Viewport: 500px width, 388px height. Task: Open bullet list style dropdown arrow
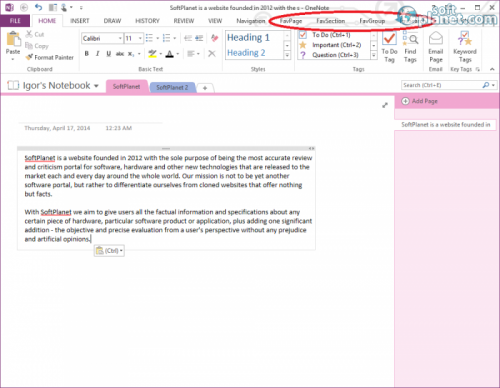157,38
